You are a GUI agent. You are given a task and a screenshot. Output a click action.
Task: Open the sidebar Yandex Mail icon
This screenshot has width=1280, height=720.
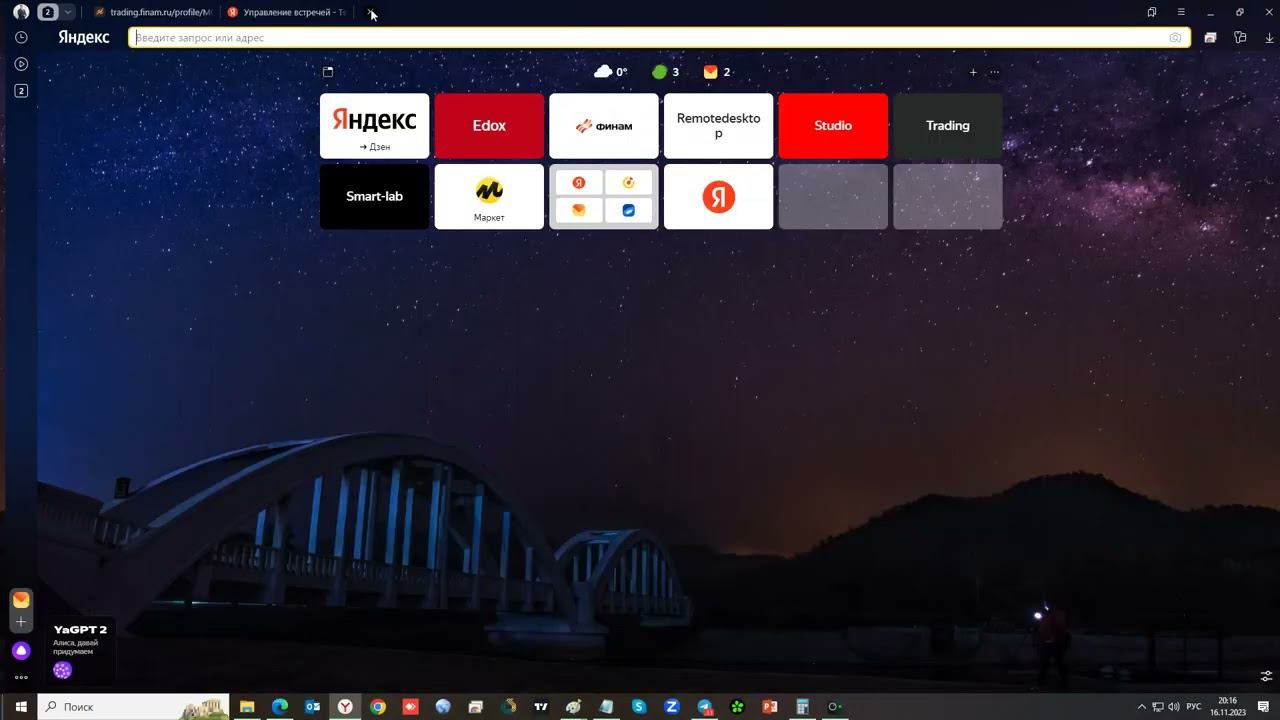pyautogui.click(x=21, y=600)
